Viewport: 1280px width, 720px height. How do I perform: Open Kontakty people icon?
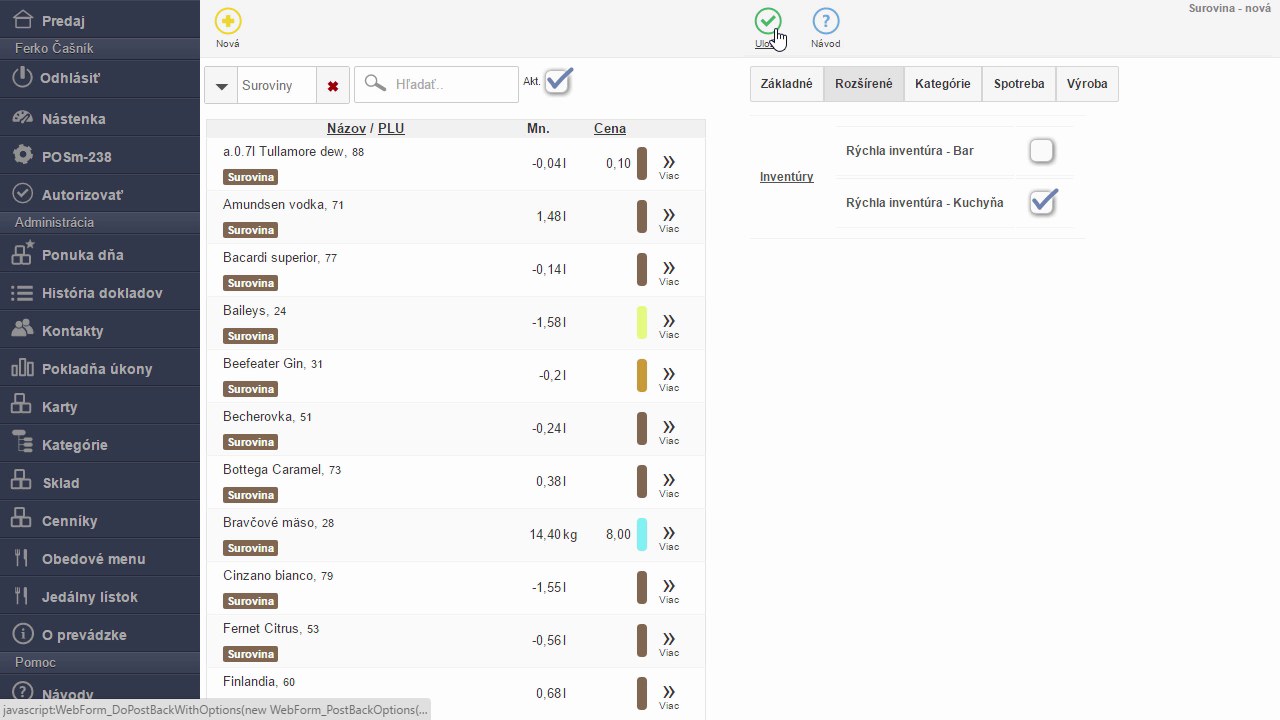[22, 330]
